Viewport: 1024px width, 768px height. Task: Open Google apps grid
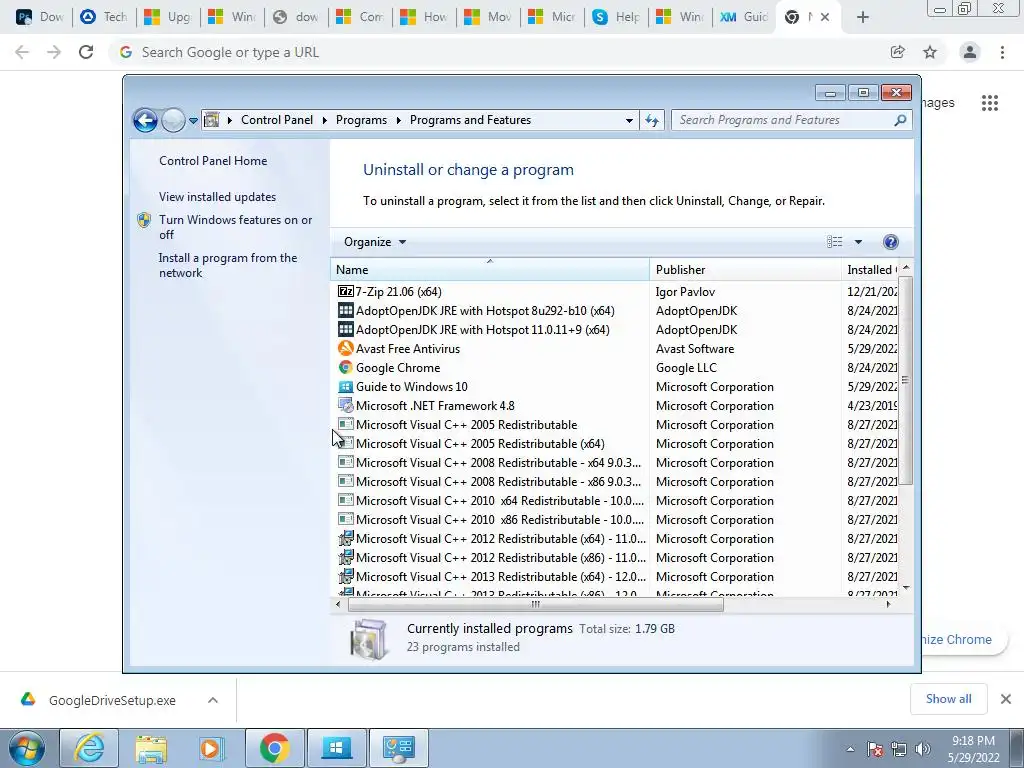(x=990, y=103)
